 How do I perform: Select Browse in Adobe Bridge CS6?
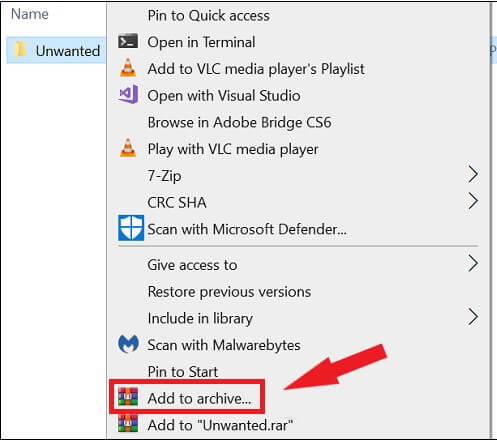[x=239, y=123]
